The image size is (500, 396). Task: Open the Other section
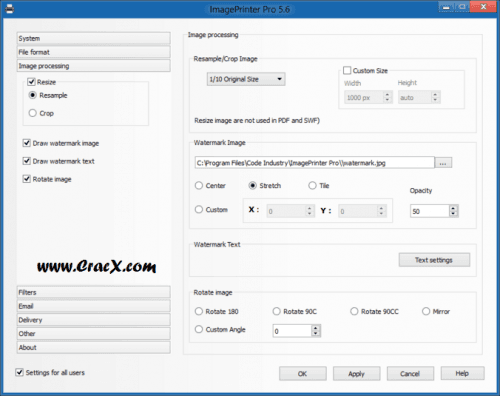94,333
